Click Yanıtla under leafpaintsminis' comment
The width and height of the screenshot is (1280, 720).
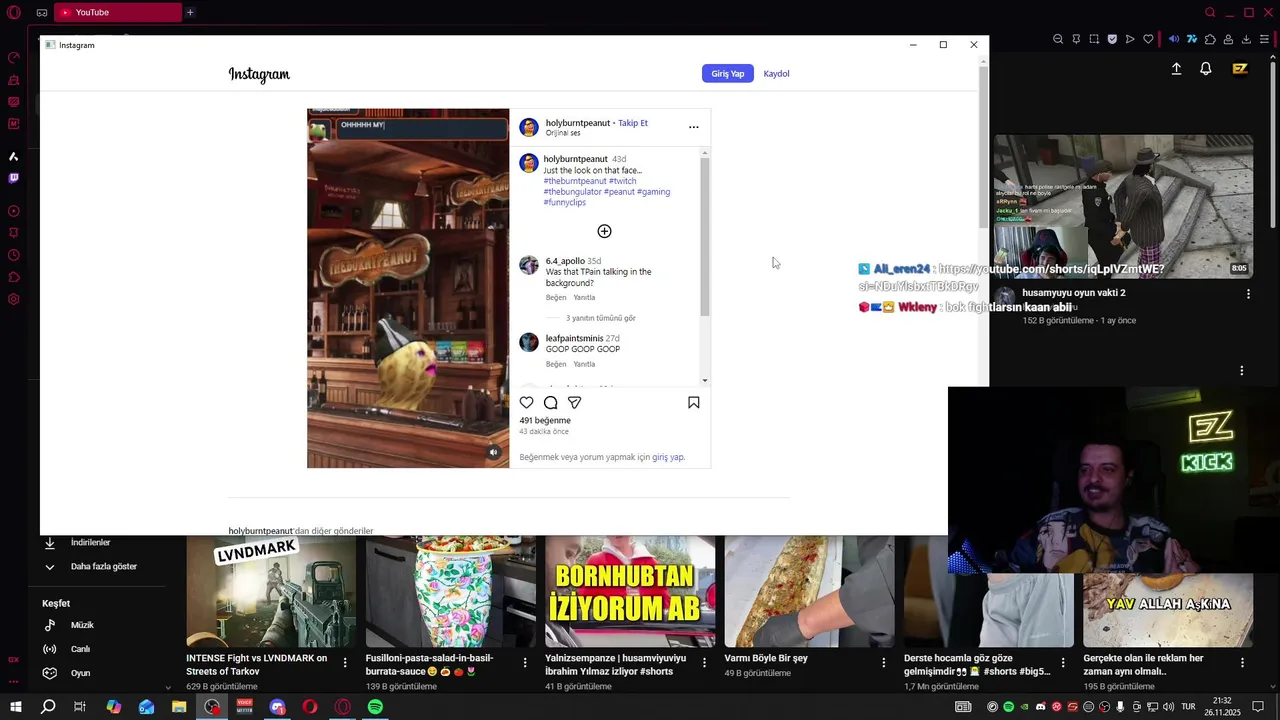[x=584, y=364]
